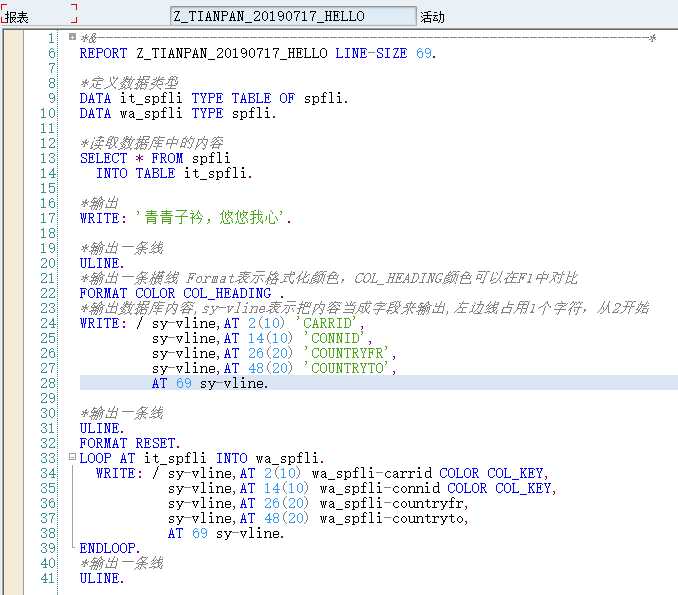This screenshot has height=595, width=678.
Task: Click the comment *读取数据库中的内容
Action: (151, 143)
